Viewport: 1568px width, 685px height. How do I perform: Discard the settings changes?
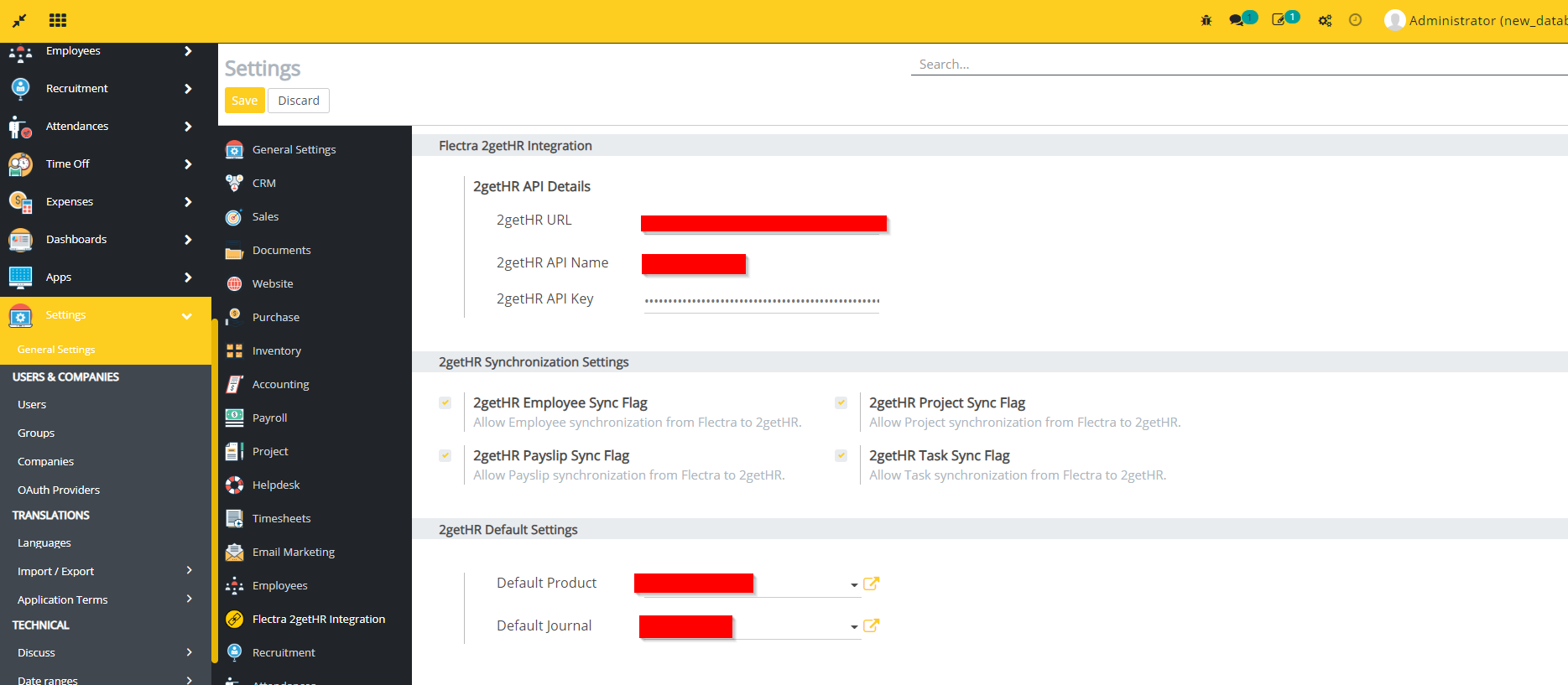coord(299,101)
